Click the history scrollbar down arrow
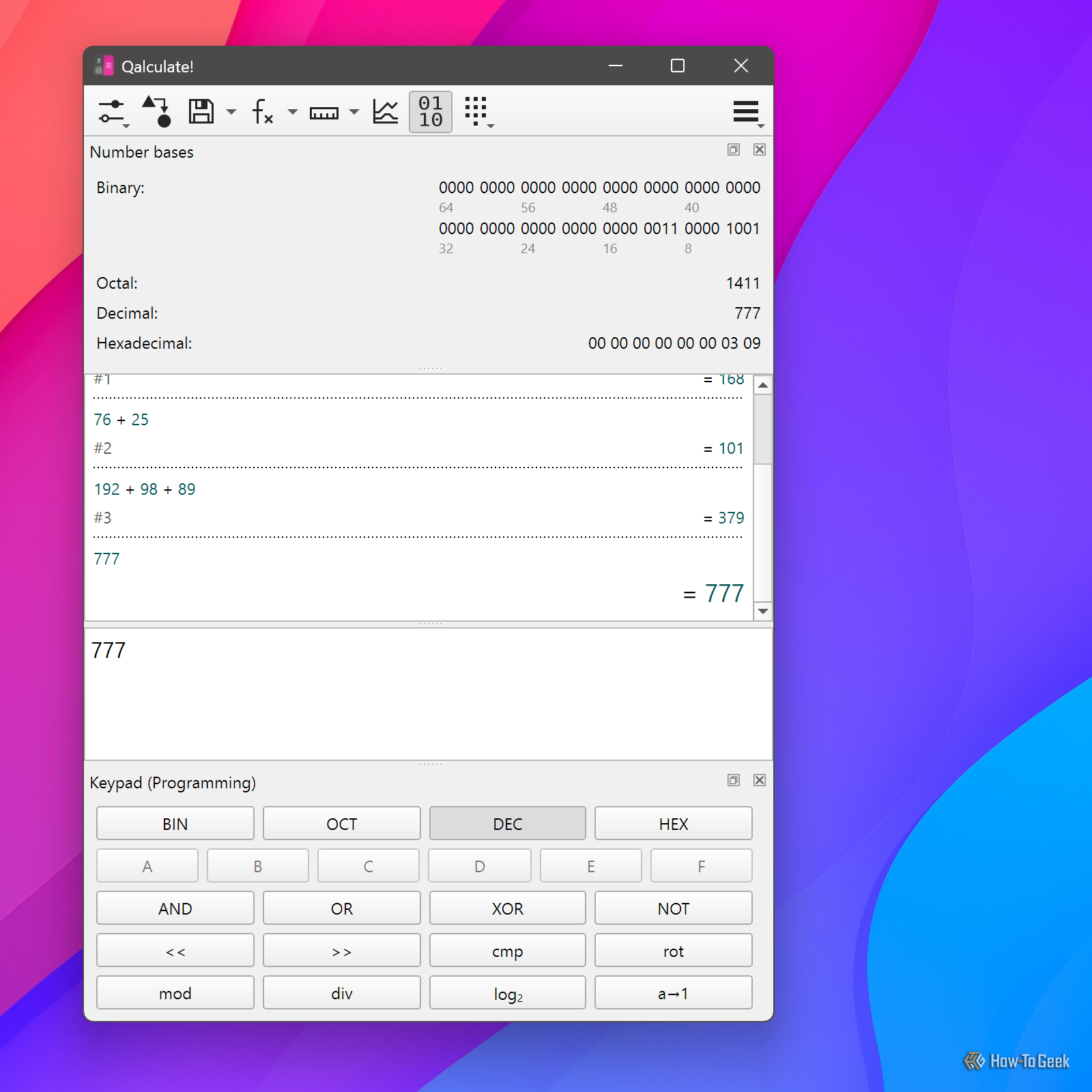 (x=763, y=611)
